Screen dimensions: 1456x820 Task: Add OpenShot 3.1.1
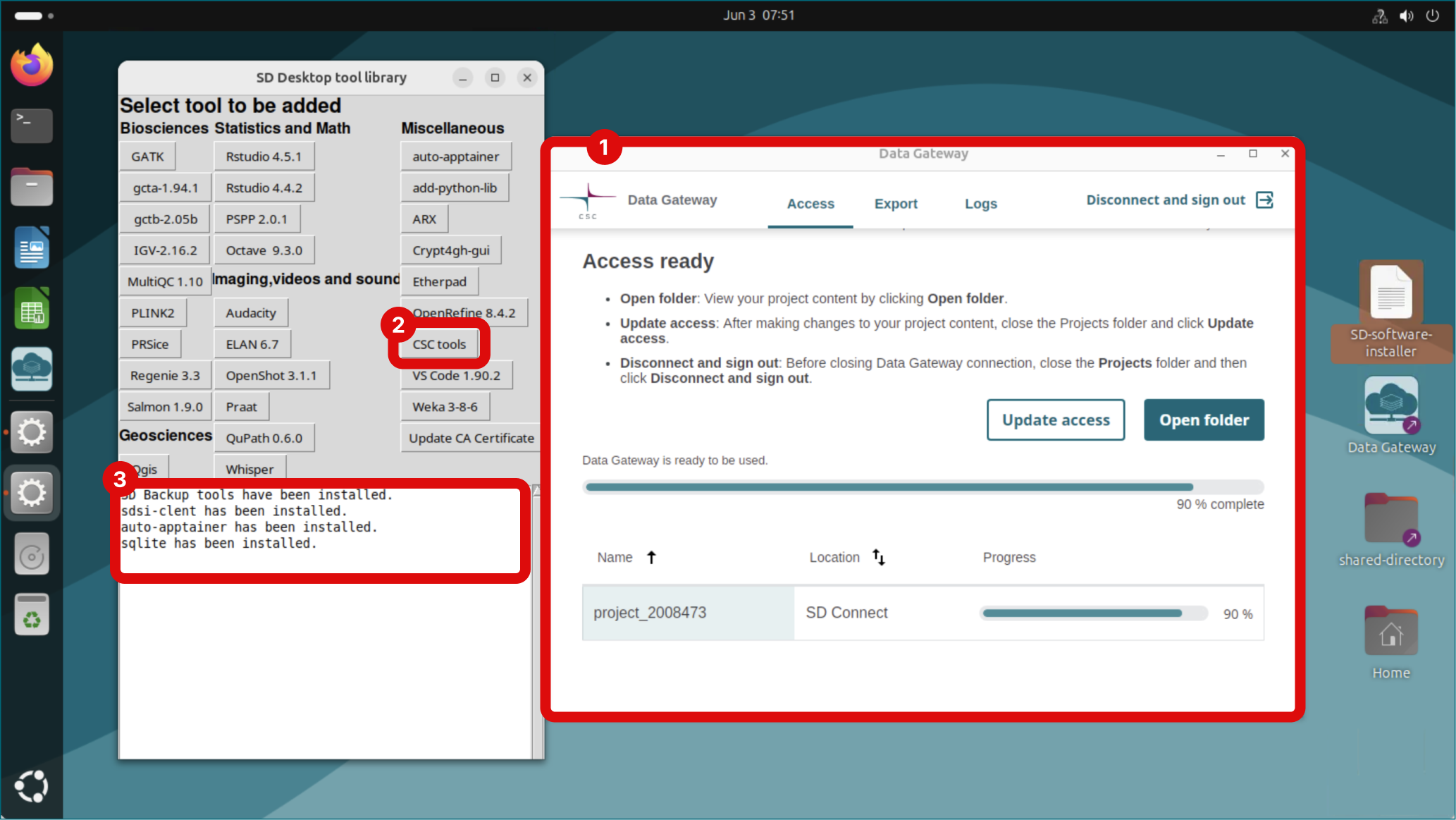(271, 375)
